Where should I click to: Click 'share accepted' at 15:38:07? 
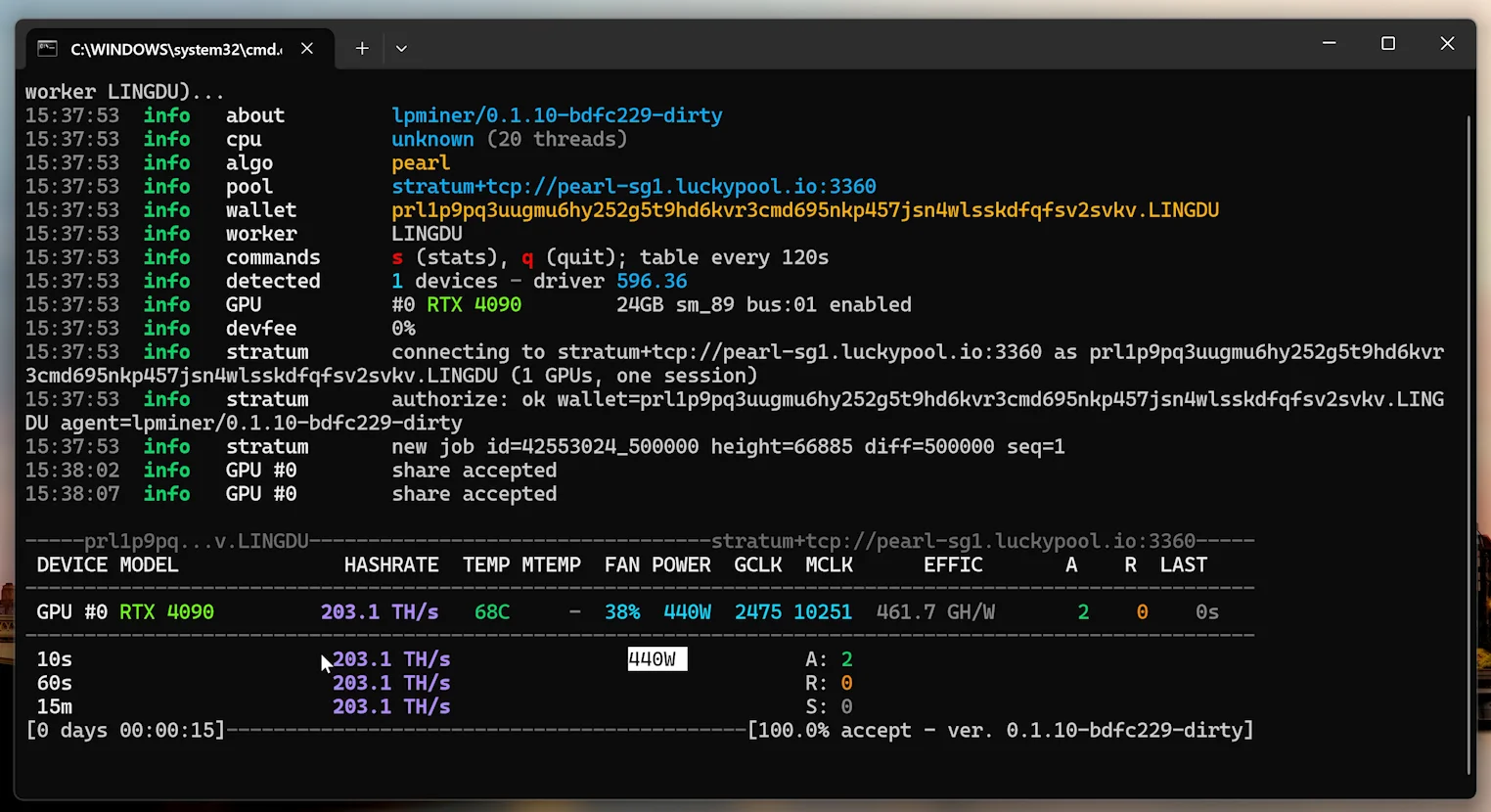474,494
